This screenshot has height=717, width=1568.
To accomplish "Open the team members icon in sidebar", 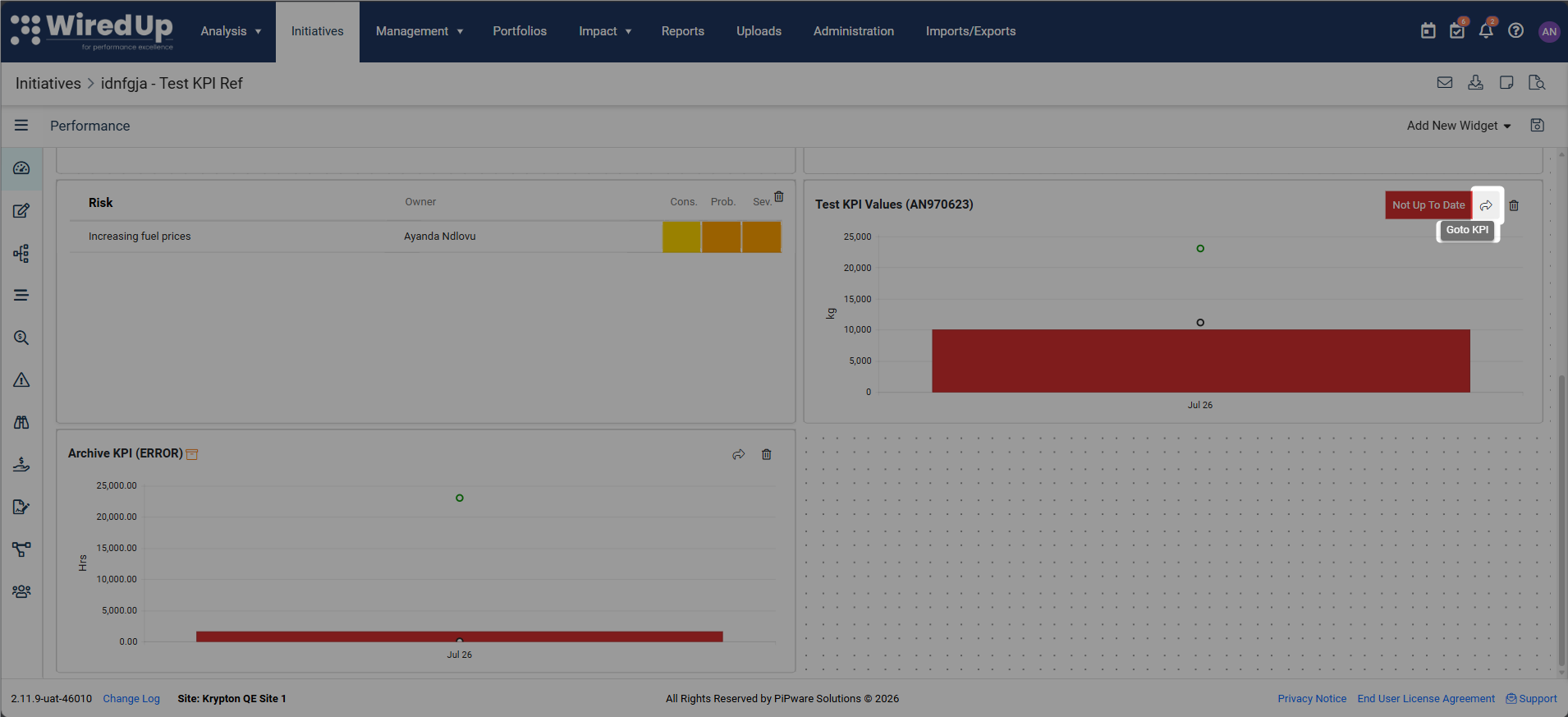I will [21, 591].
